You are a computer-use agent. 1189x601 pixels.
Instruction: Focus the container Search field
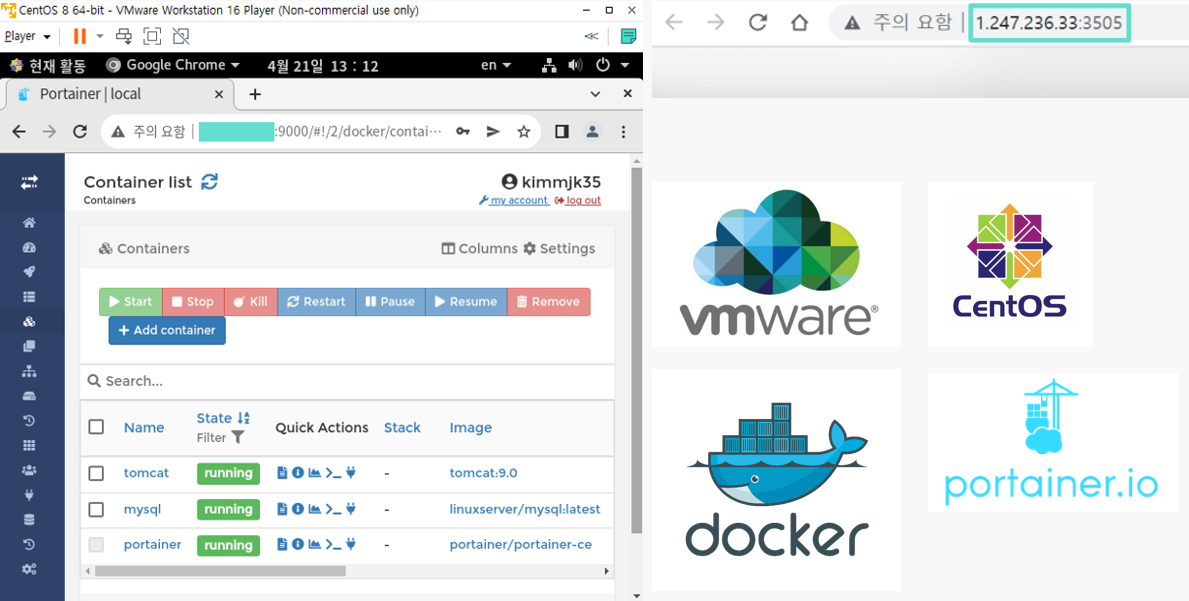(347, 381)
